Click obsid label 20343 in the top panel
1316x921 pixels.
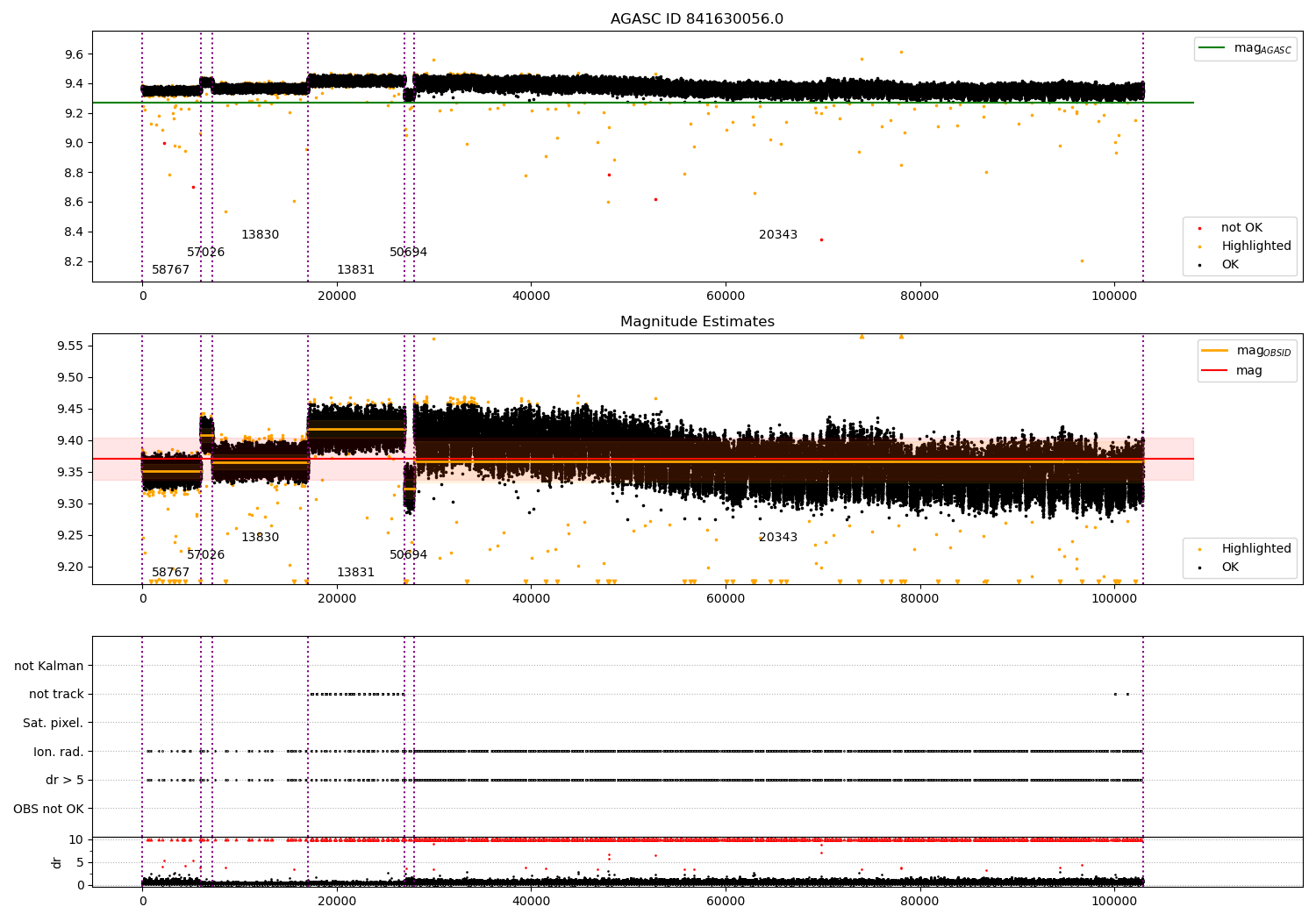(x=778, y=235)
